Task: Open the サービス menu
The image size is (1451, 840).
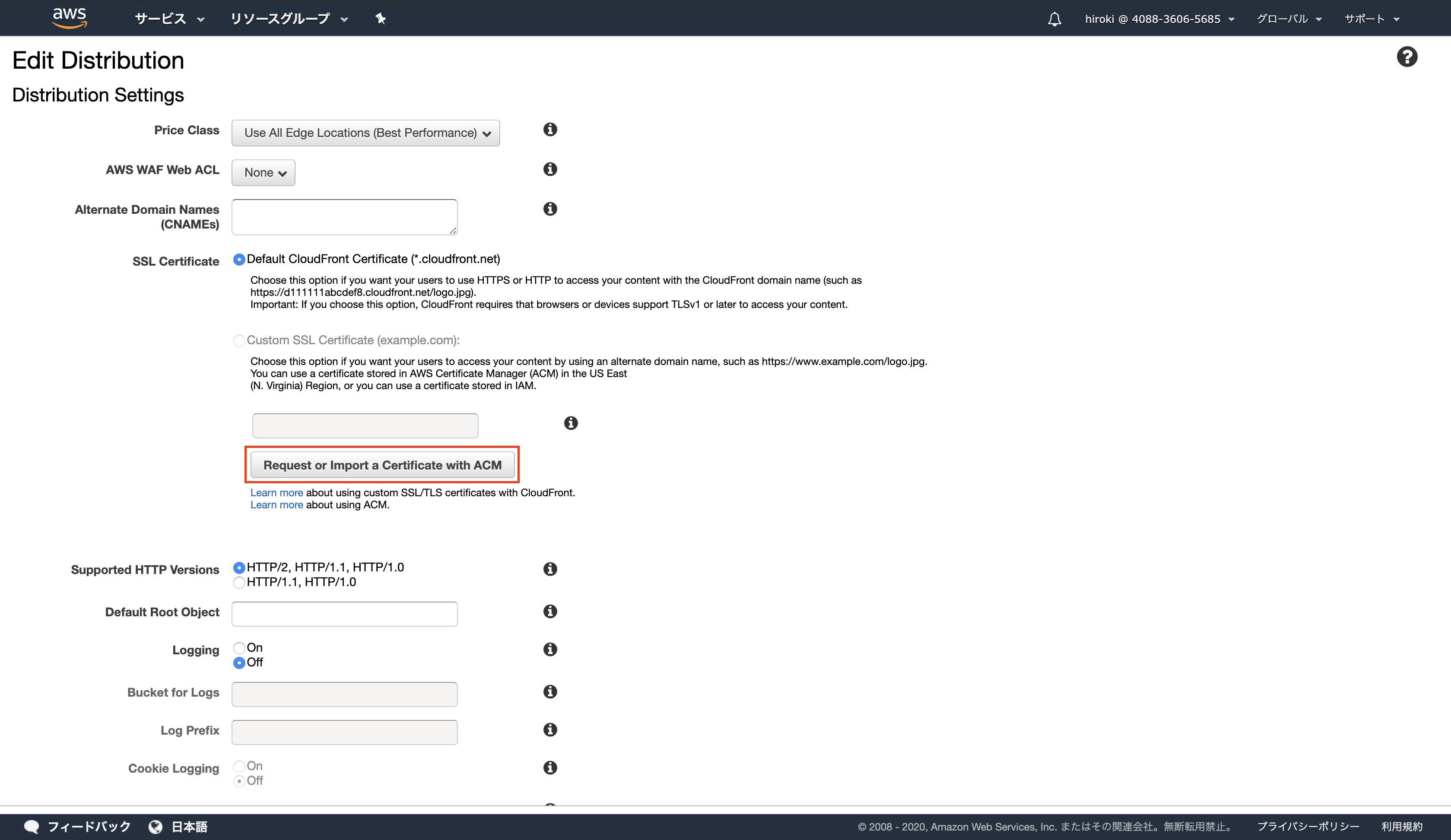Action: [x=169, y=19]
